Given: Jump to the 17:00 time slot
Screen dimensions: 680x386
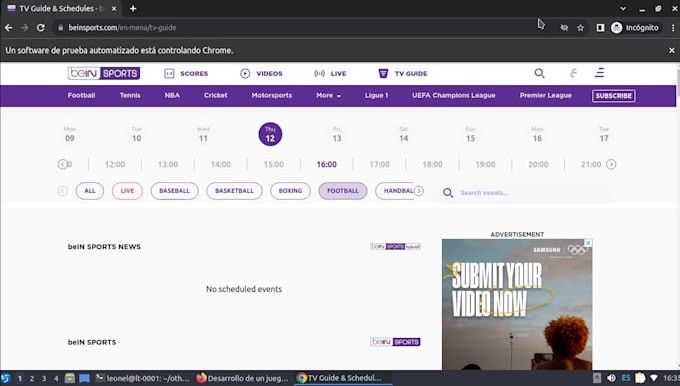Looking at the screenshot, I should point(379,164).
